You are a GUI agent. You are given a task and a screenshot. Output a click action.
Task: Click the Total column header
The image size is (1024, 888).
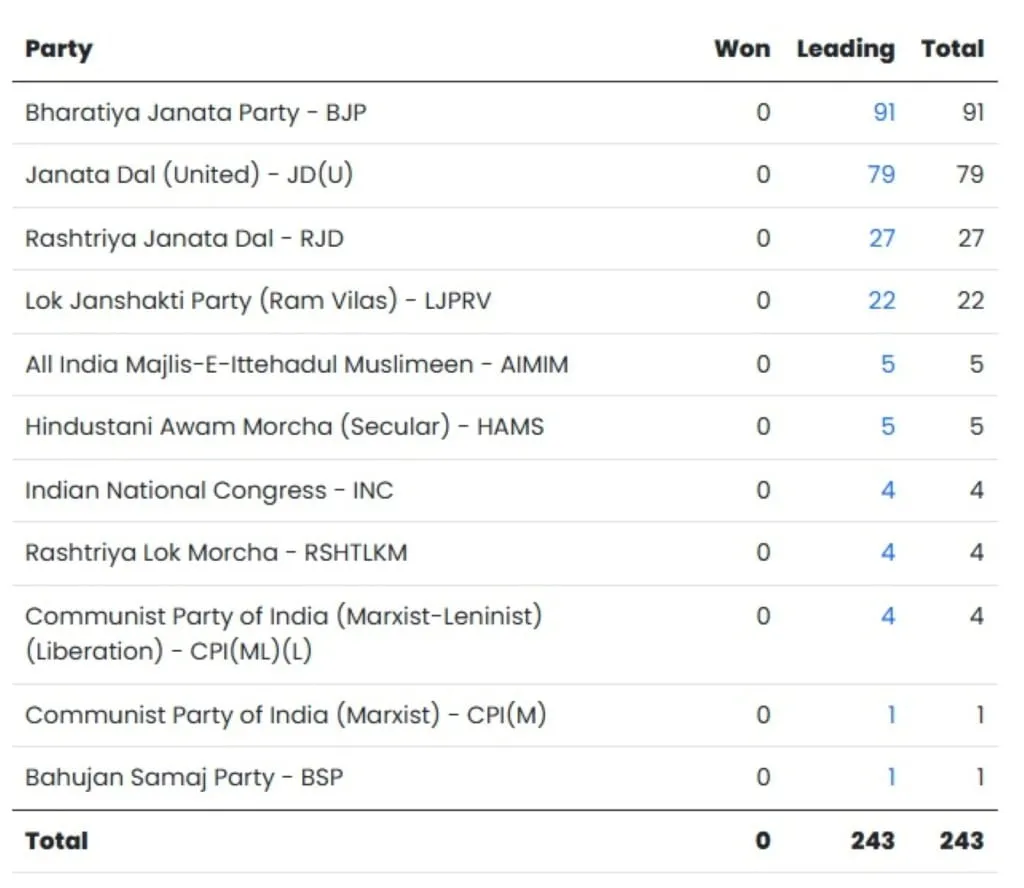(x=952, y=49)
